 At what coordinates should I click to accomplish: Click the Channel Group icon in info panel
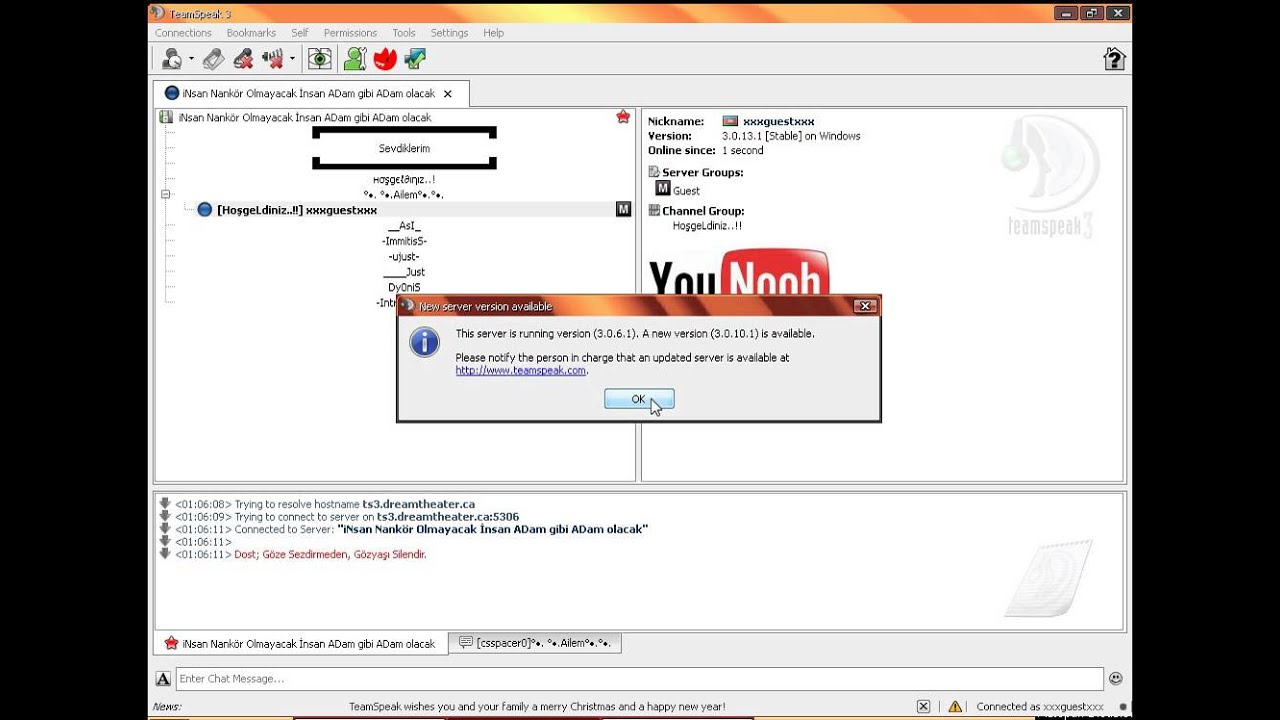click(x=654, y=210)
